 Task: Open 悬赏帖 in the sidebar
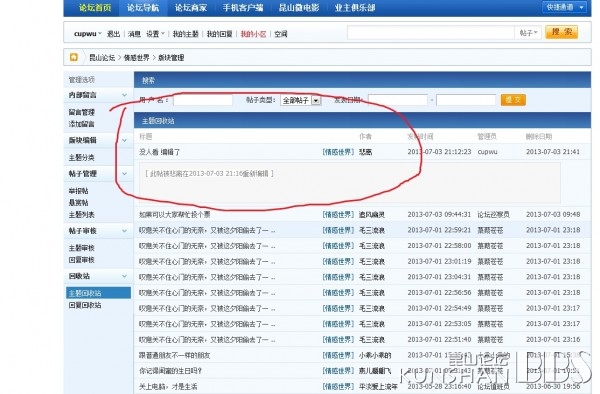tap(78, 203)
